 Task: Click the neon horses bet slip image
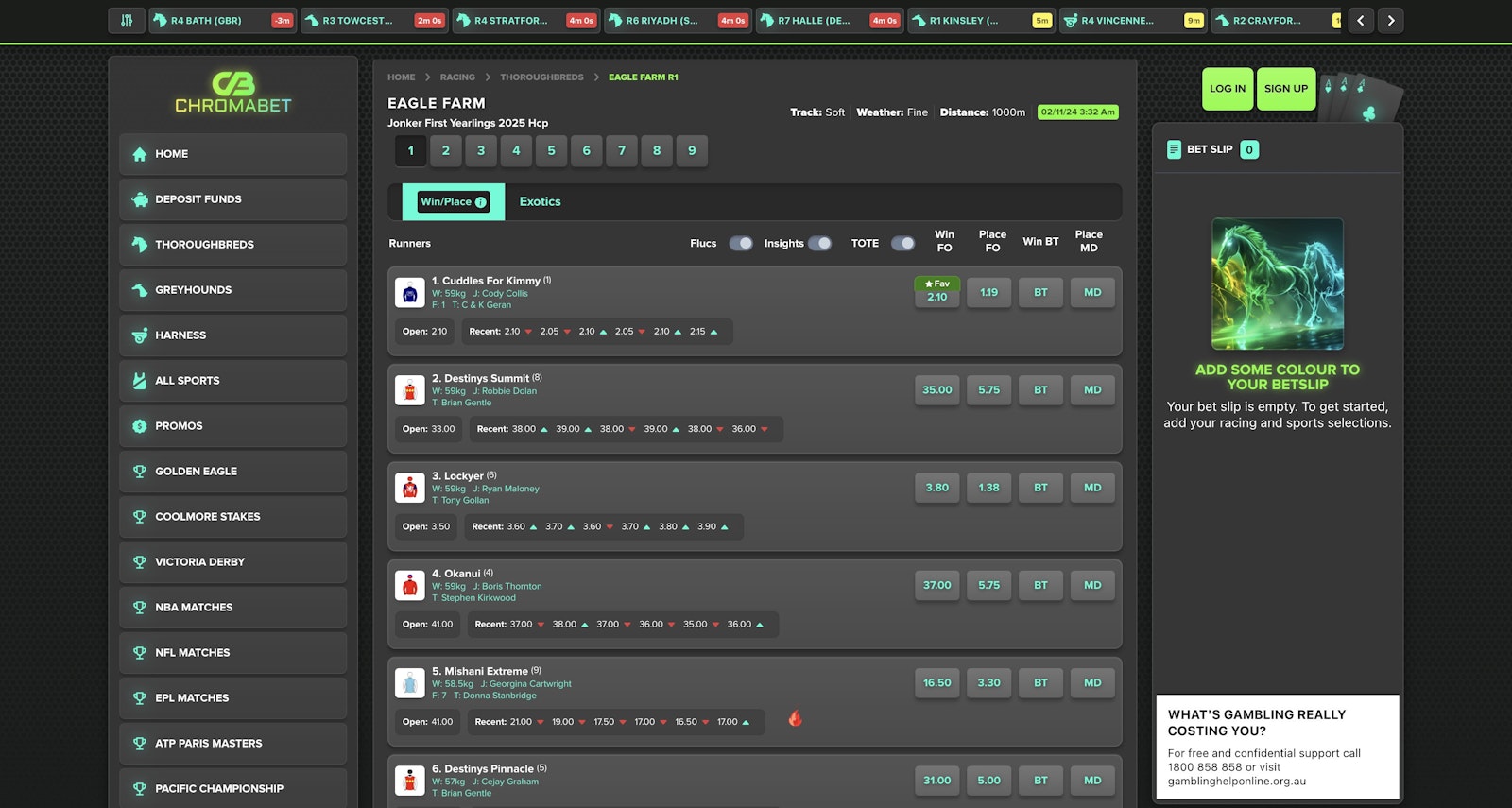coord(1277,284)
